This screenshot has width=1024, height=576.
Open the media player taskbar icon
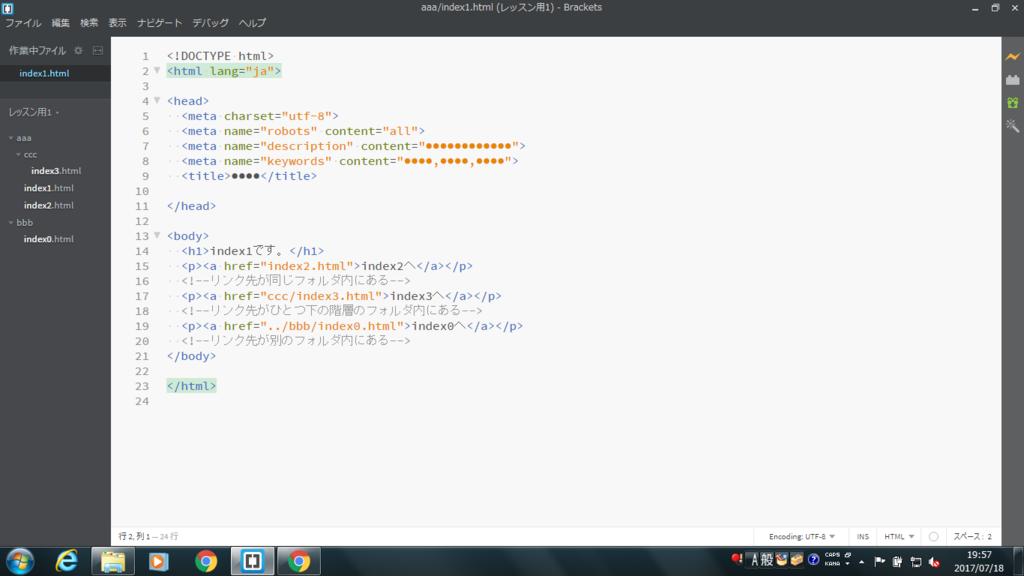159,561
